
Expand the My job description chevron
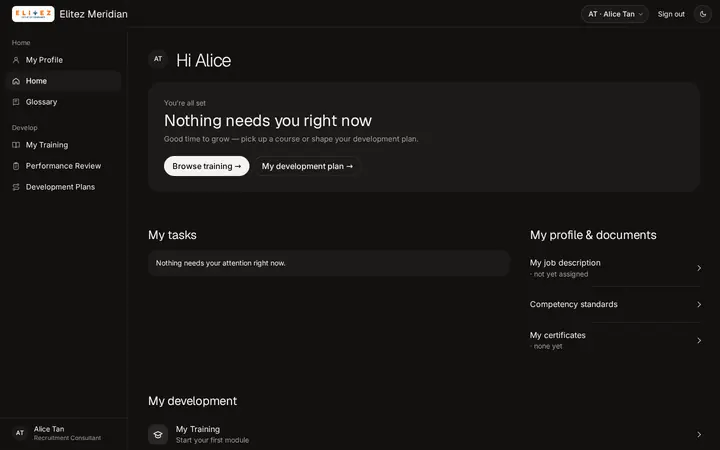(699, 268)
